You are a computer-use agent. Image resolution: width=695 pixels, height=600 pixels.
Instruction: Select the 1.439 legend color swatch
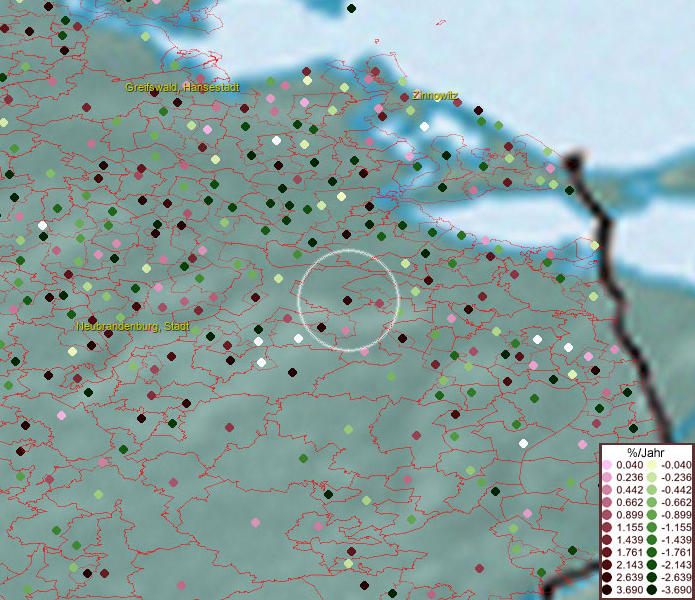[607, 540]
